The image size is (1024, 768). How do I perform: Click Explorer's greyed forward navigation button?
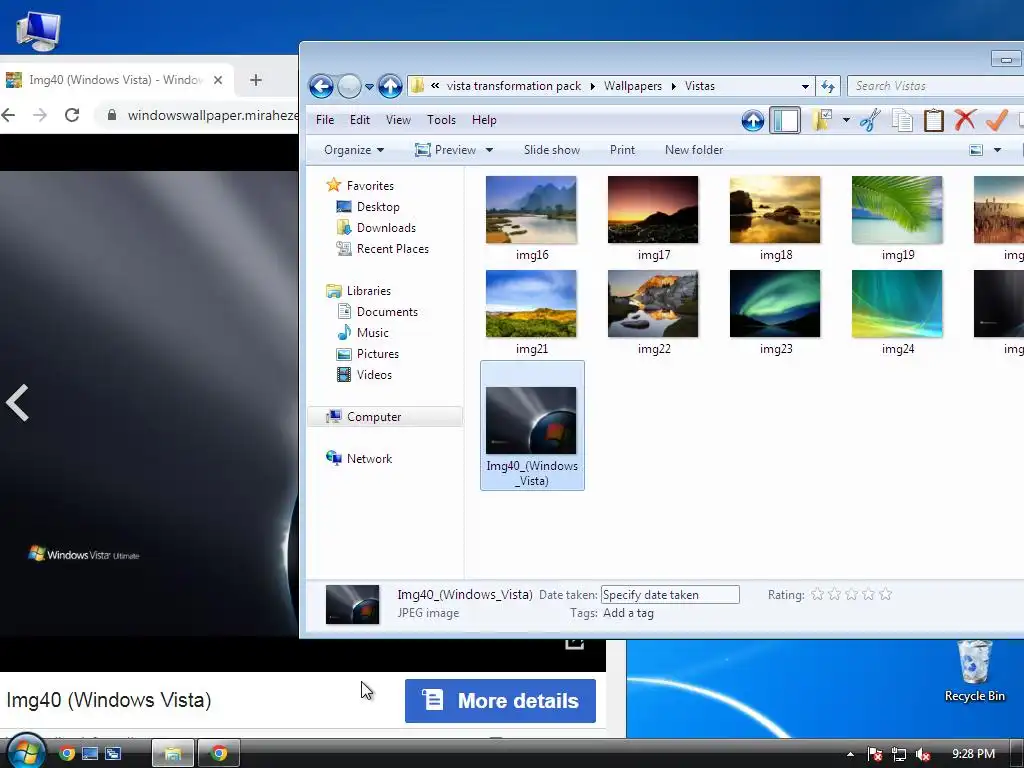point(349,86)
